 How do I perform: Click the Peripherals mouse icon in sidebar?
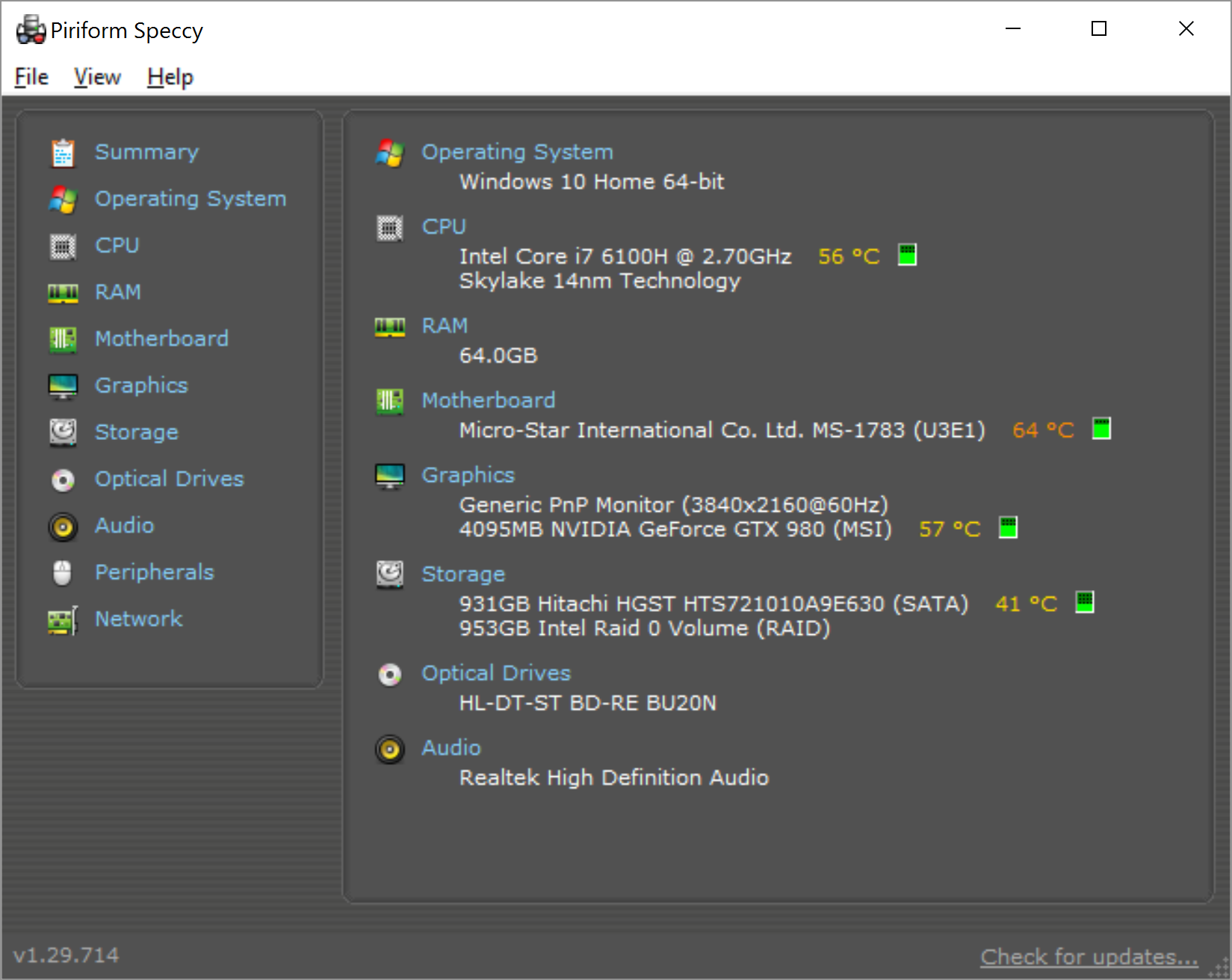(63, 573)
